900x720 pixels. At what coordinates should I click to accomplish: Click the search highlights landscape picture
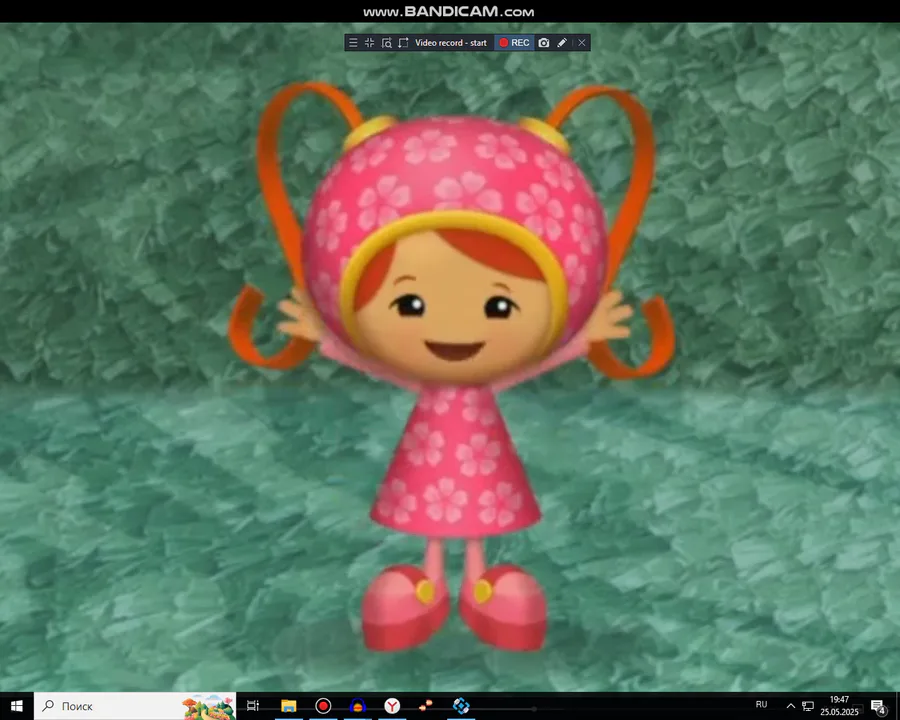pos(209,706)
